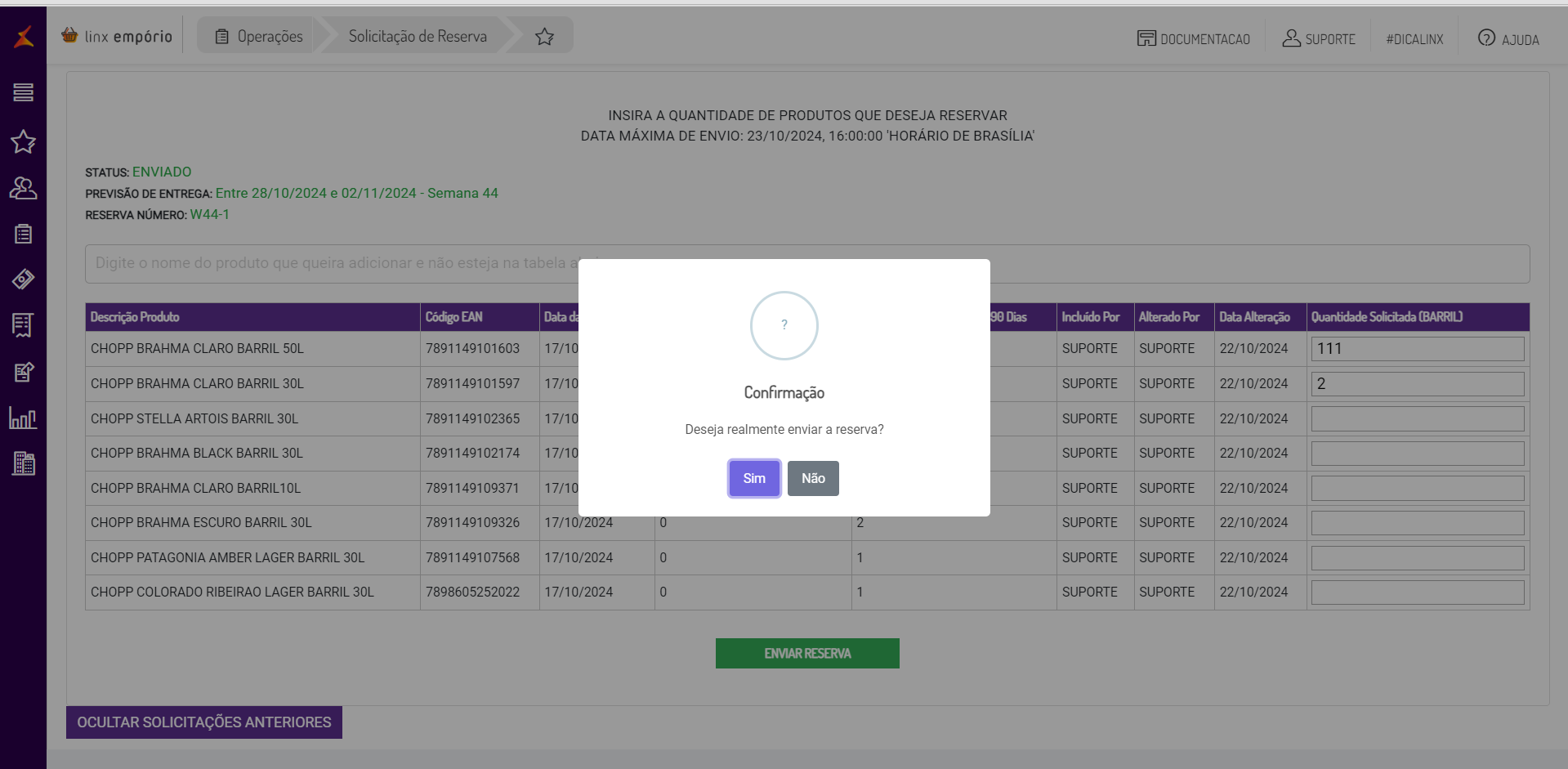Select product text CHOPP STELLA ARTOIS BARRIL 30L
This screenshot has height=769, width=1568.
click(x=194, y=418)
